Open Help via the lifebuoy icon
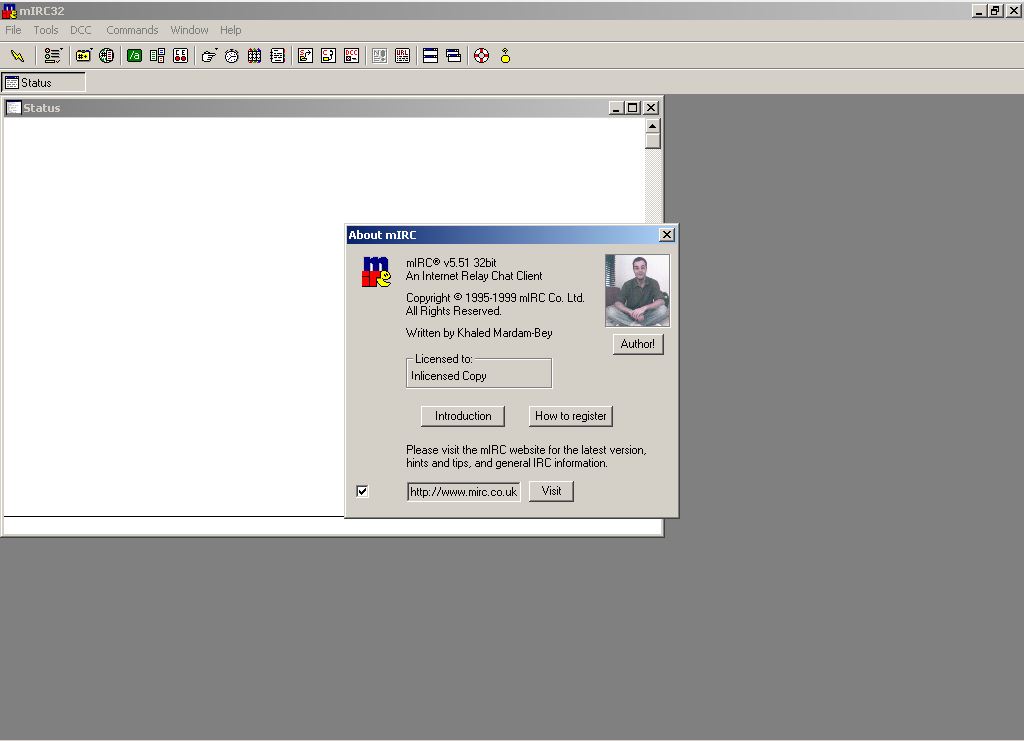The image size is (1024, 741). tap(481, 56)
